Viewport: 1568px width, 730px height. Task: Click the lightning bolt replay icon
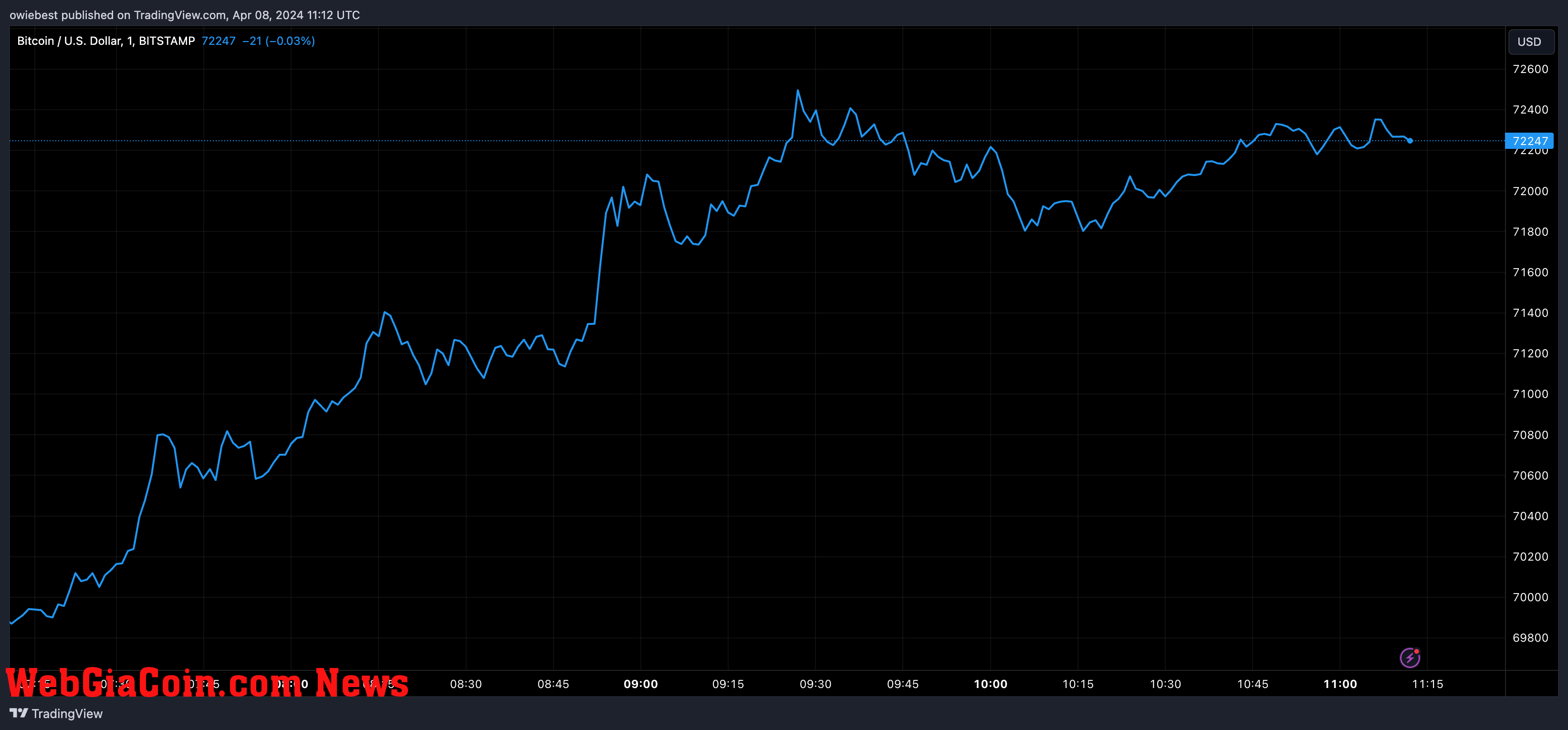1410,657
